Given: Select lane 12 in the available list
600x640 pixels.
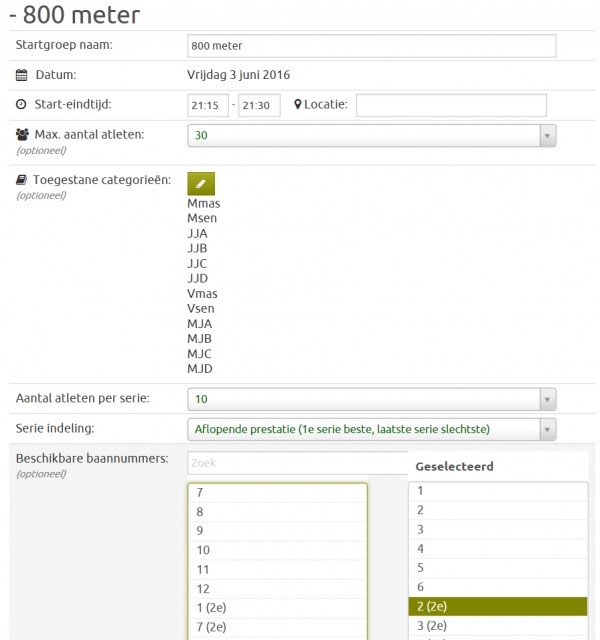Looking at the screenshot, I should [277, 588].
